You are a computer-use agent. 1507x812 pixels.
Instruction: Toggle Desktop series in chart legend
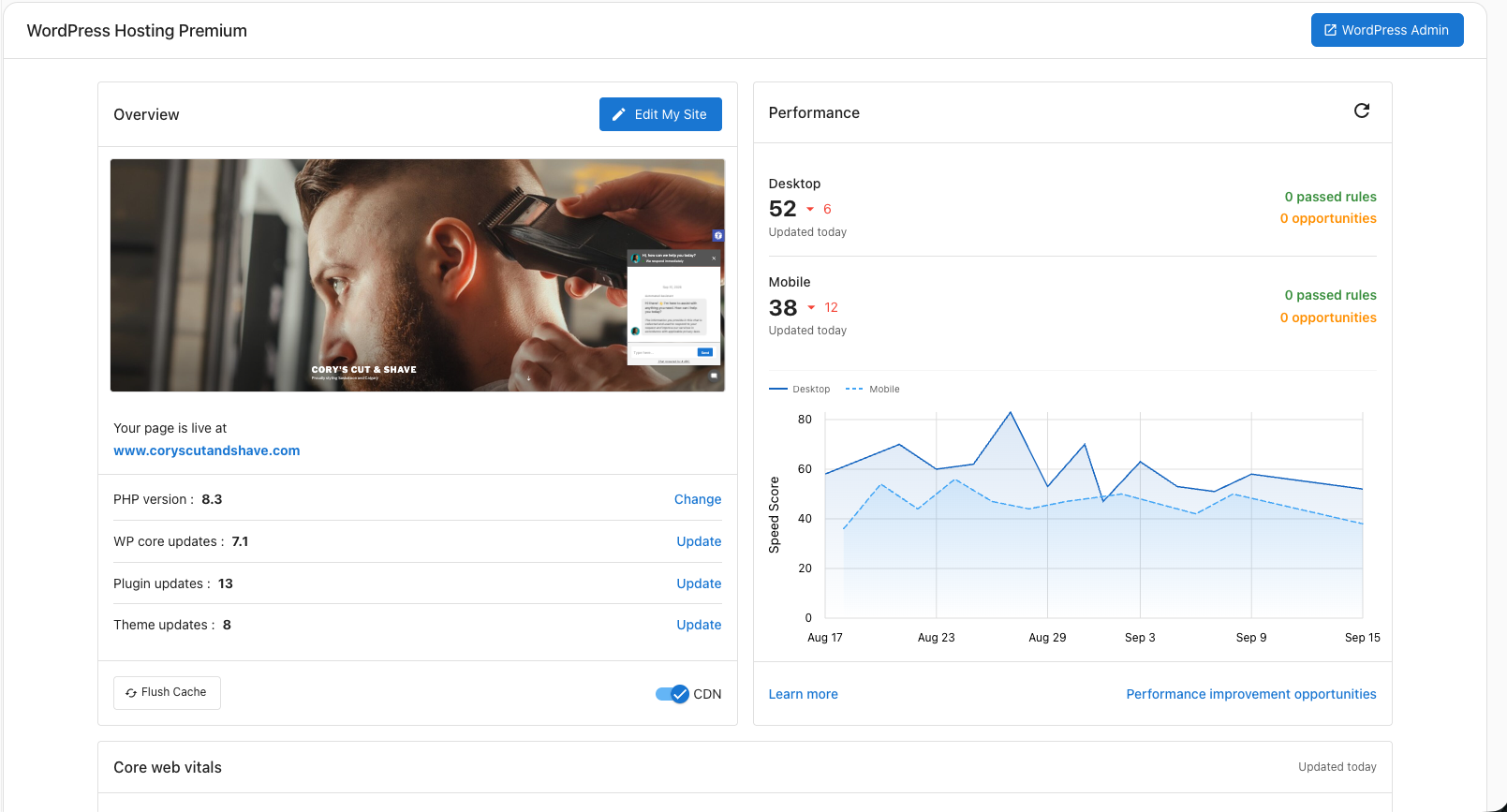click(800, 389)
